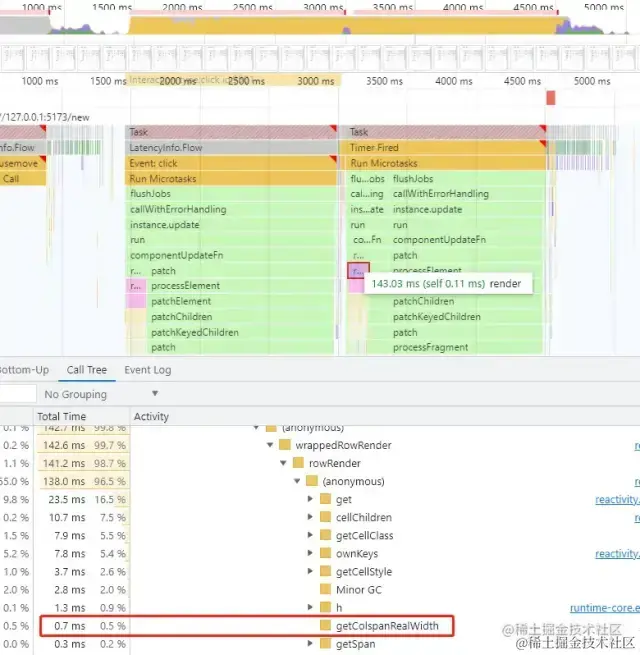Click the Minor GC activity icon

point(325,589)
